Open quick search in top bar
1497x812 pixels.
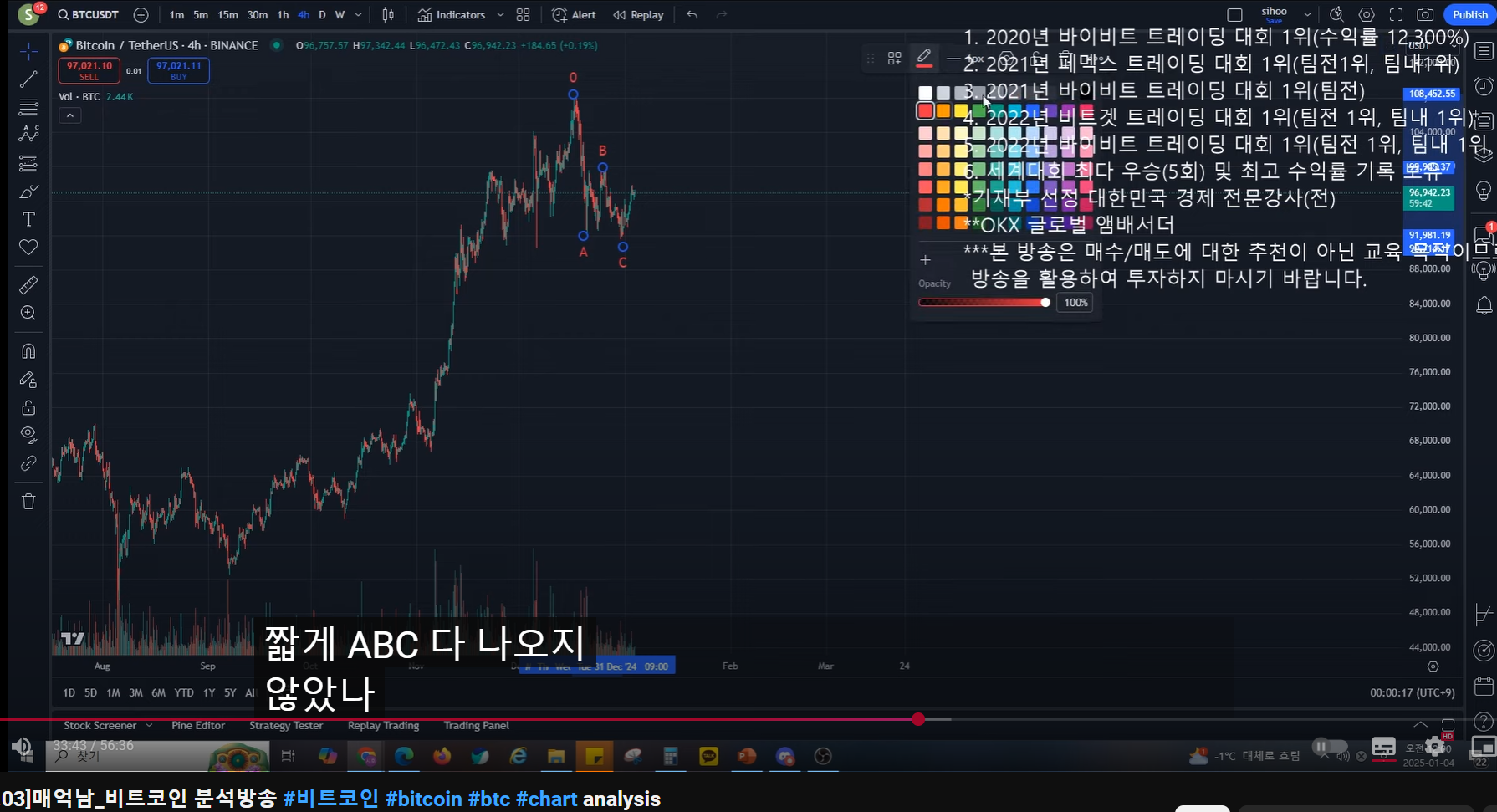click(x=1336, y=14)
